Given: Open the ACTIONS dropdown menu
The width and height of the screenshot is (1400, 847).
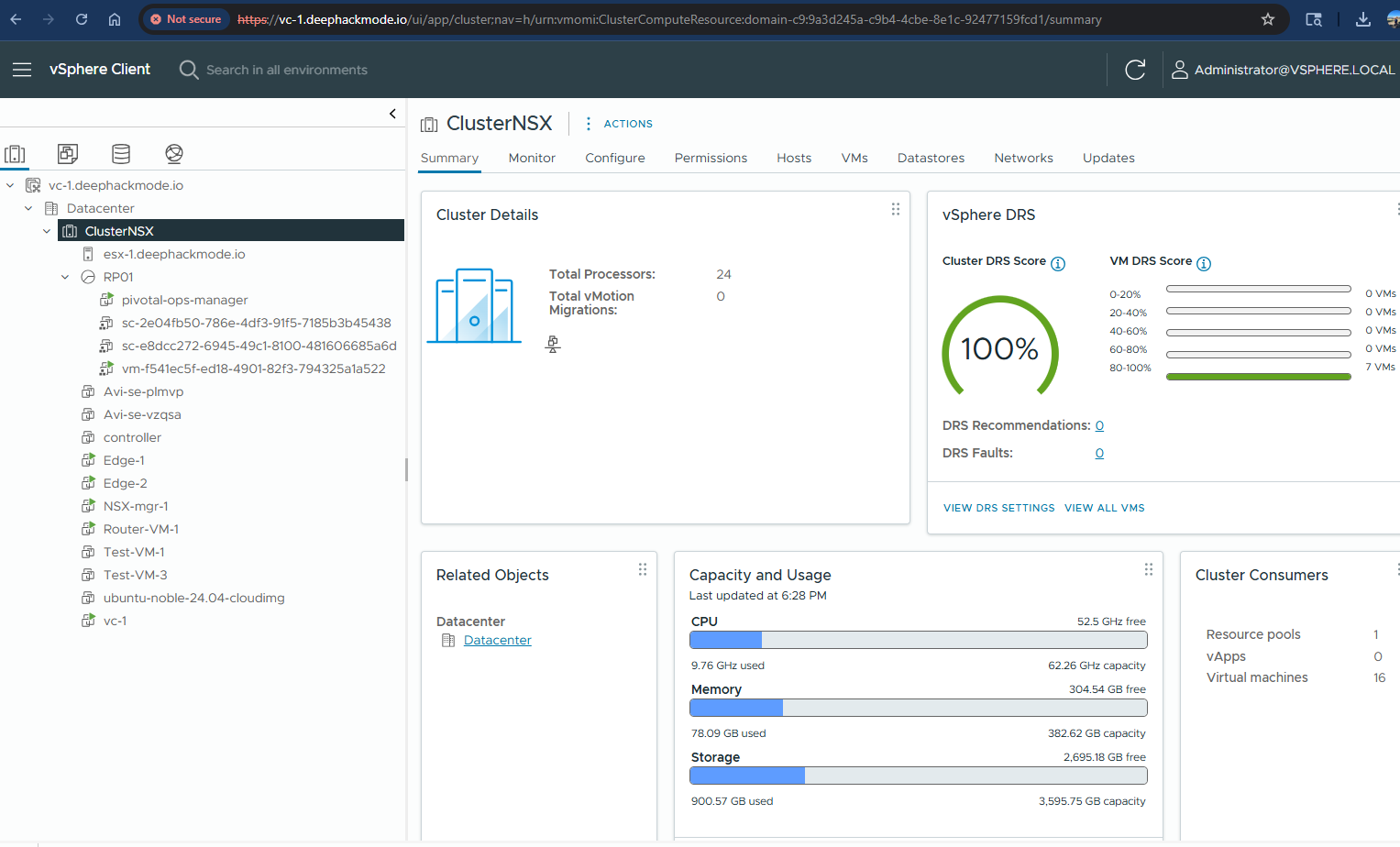Looking at the screenshot, I should tap(619, 124).
